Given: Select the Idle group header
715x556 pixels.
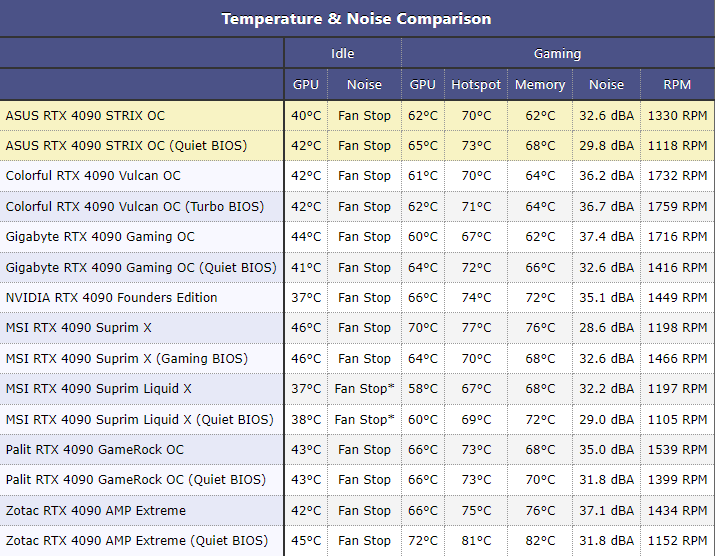Looking at the screenshot, I should (342, 54).
